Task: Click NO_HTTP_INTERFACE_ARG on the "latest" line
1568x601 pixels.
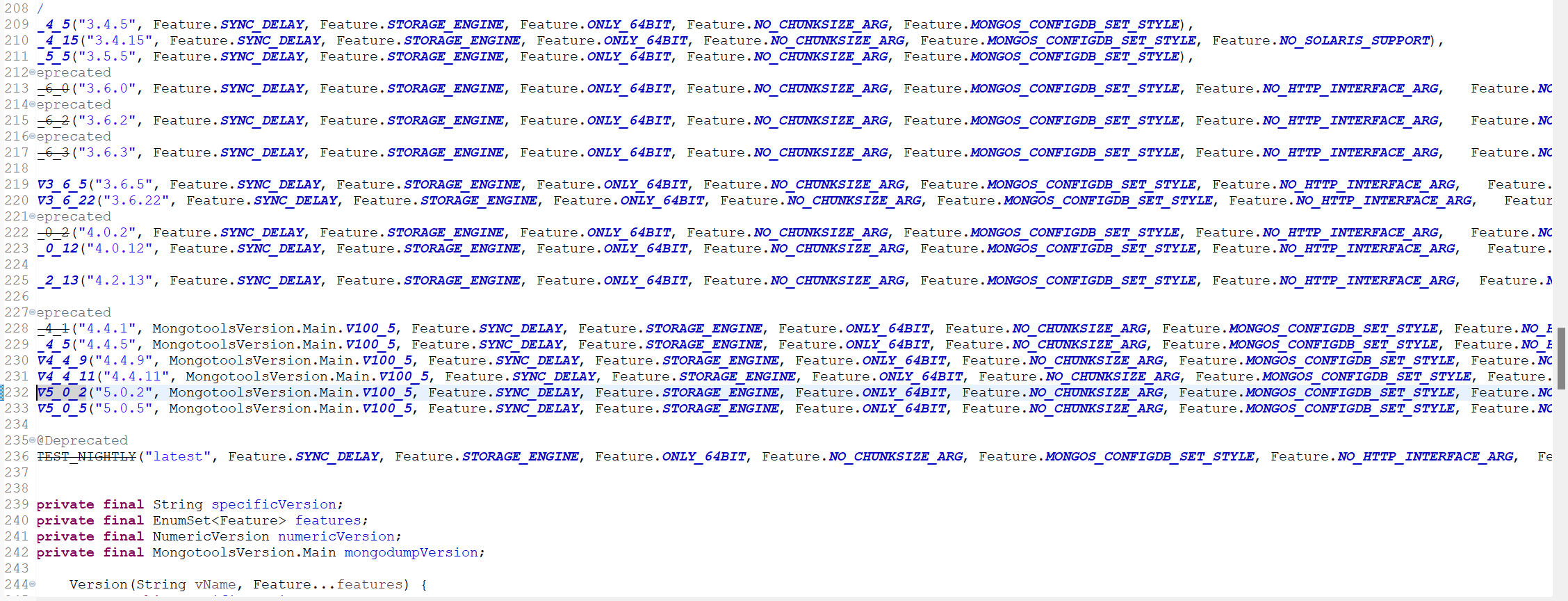Action: (1425, 456)
